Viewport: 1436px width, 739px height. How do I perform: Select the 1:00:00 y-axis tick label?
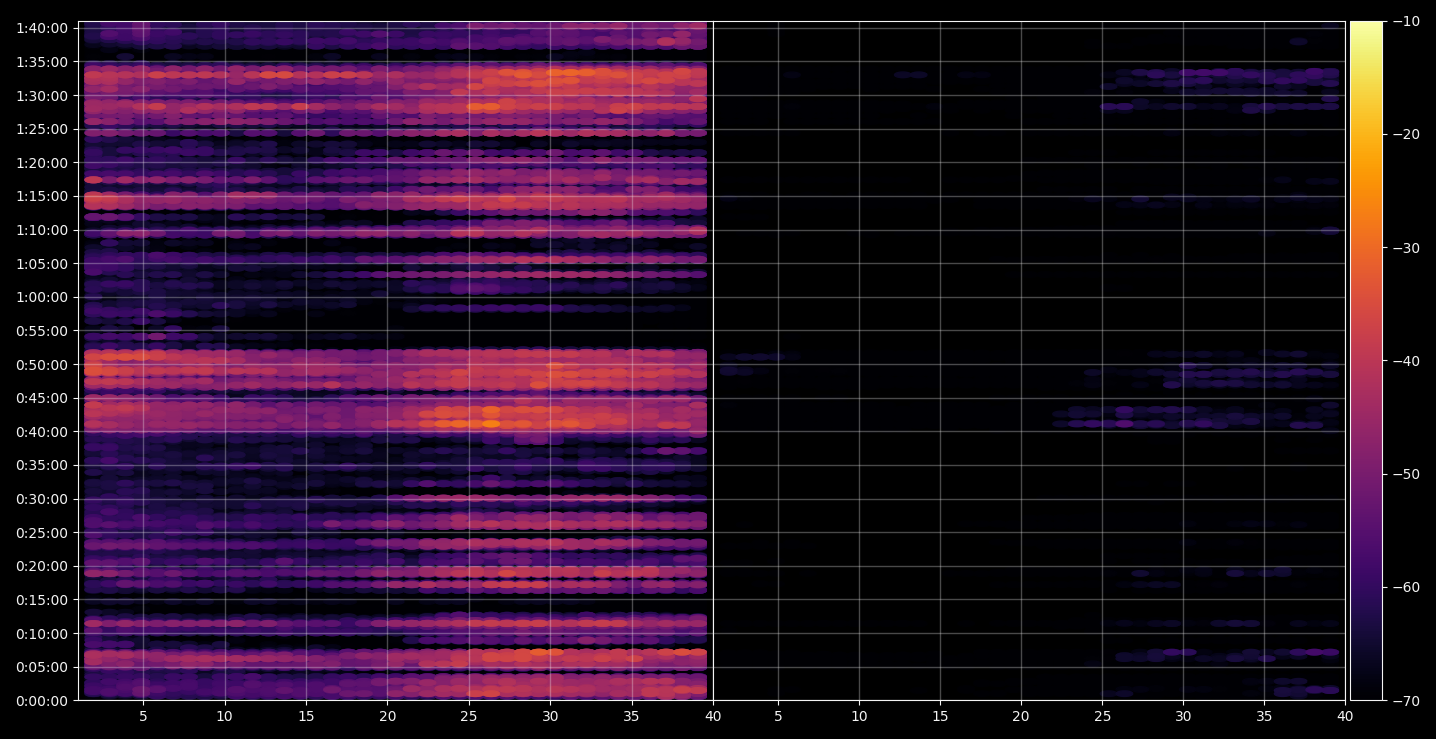[x=42, y=297]
